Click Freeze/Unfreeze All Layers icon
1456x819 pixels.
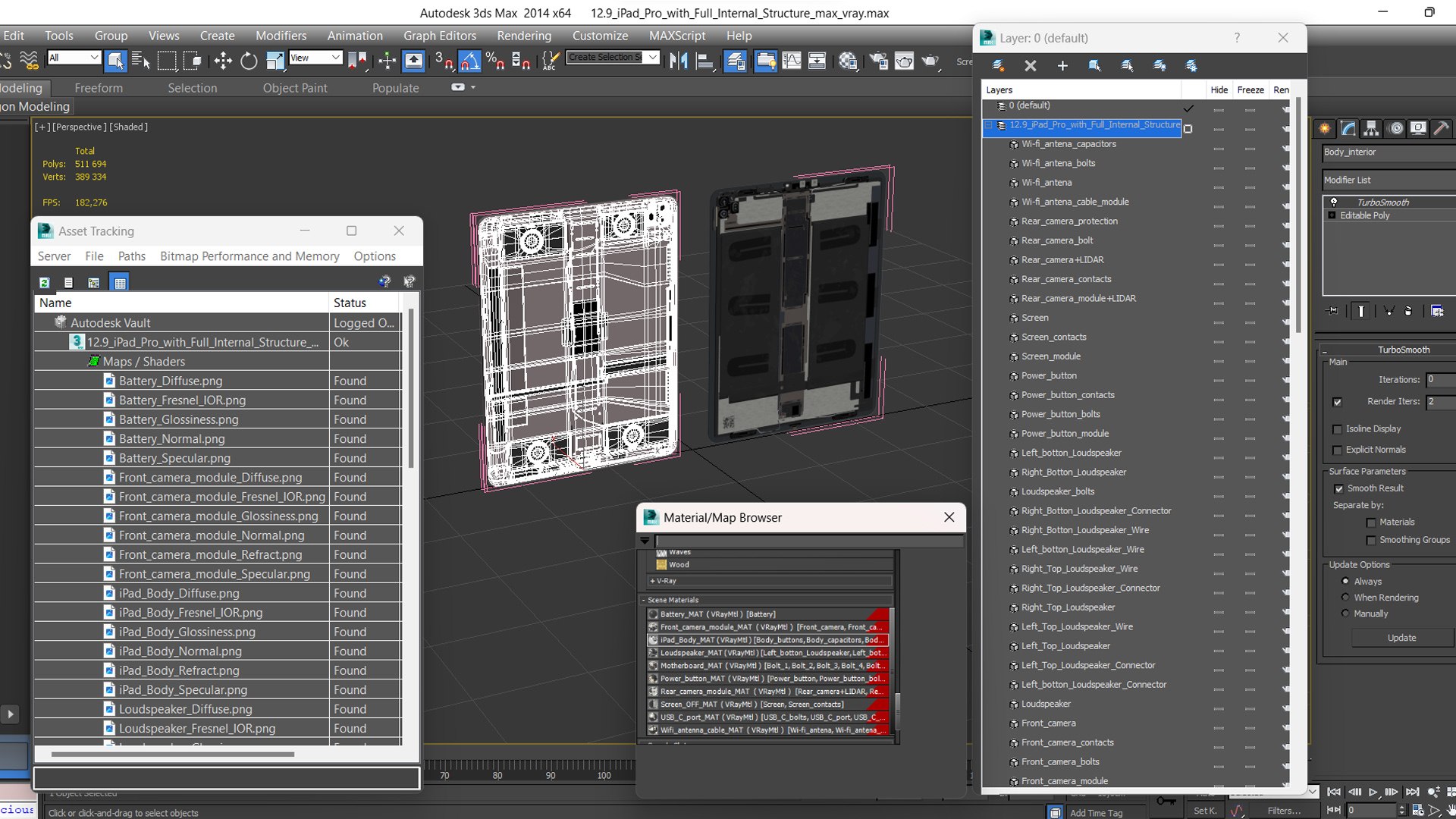pyautogui.click(x=1191, y=66)
